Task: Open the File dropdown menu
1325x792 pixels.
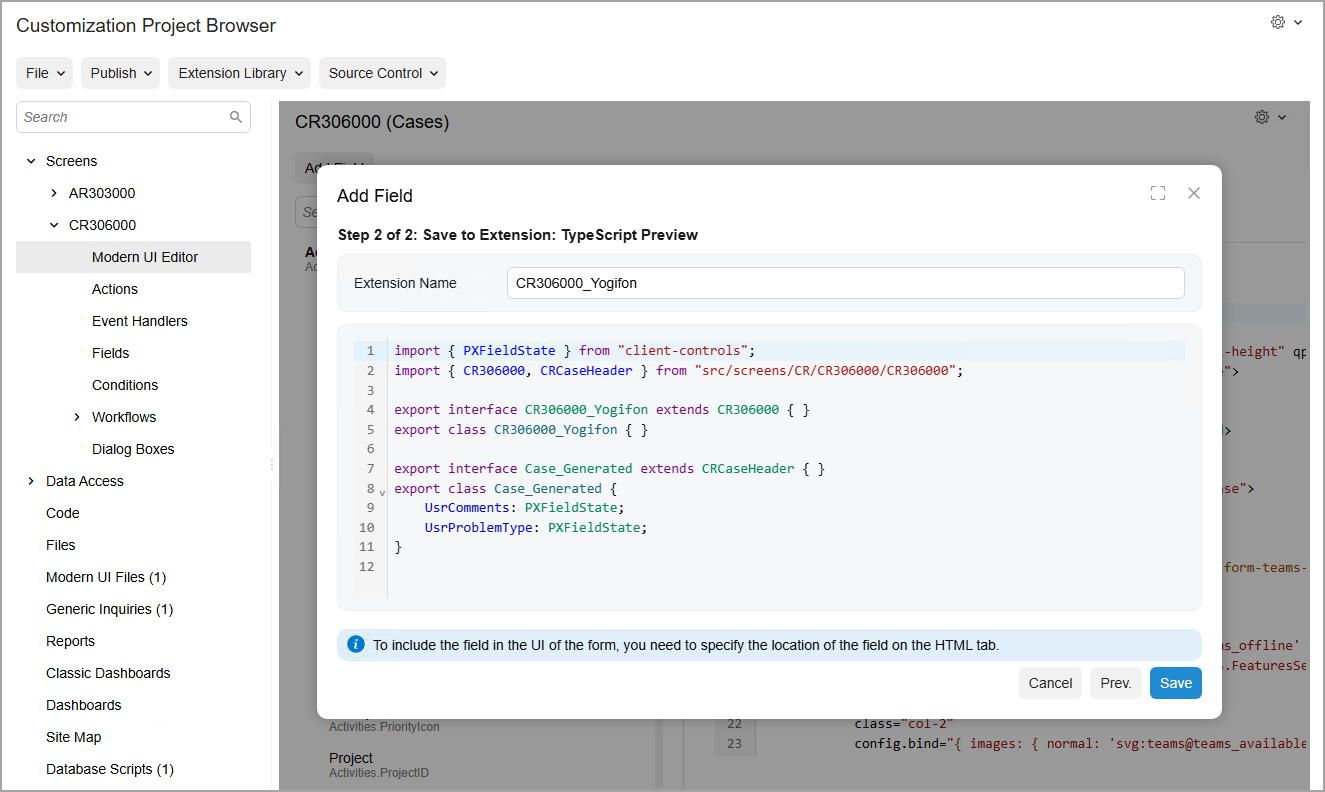Action: (x=44, y=73)
